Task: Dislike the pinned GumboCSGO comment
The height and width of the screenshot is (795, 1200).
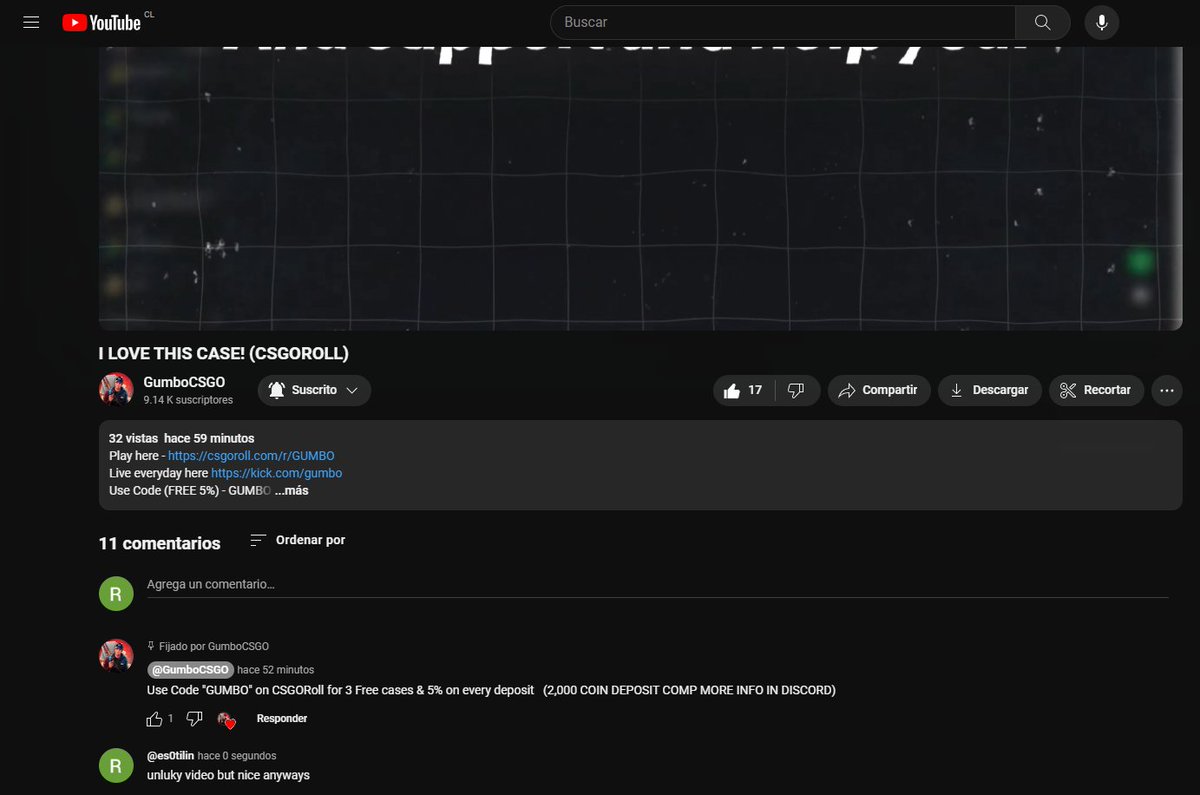Action: click(x=195, y=719)
